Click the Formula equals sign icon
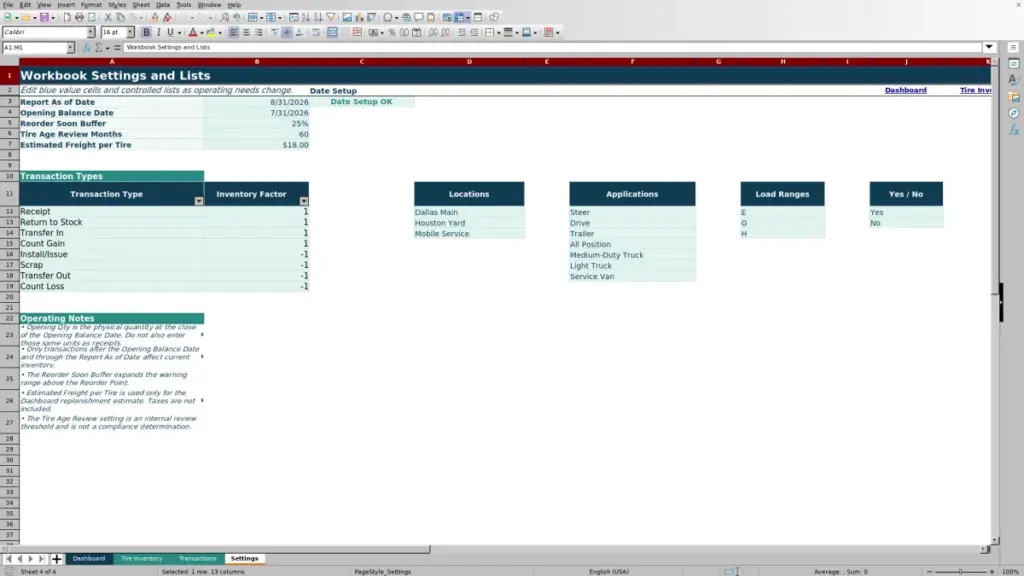Screen dimensions: 1024x576 (x=117, y=48)
